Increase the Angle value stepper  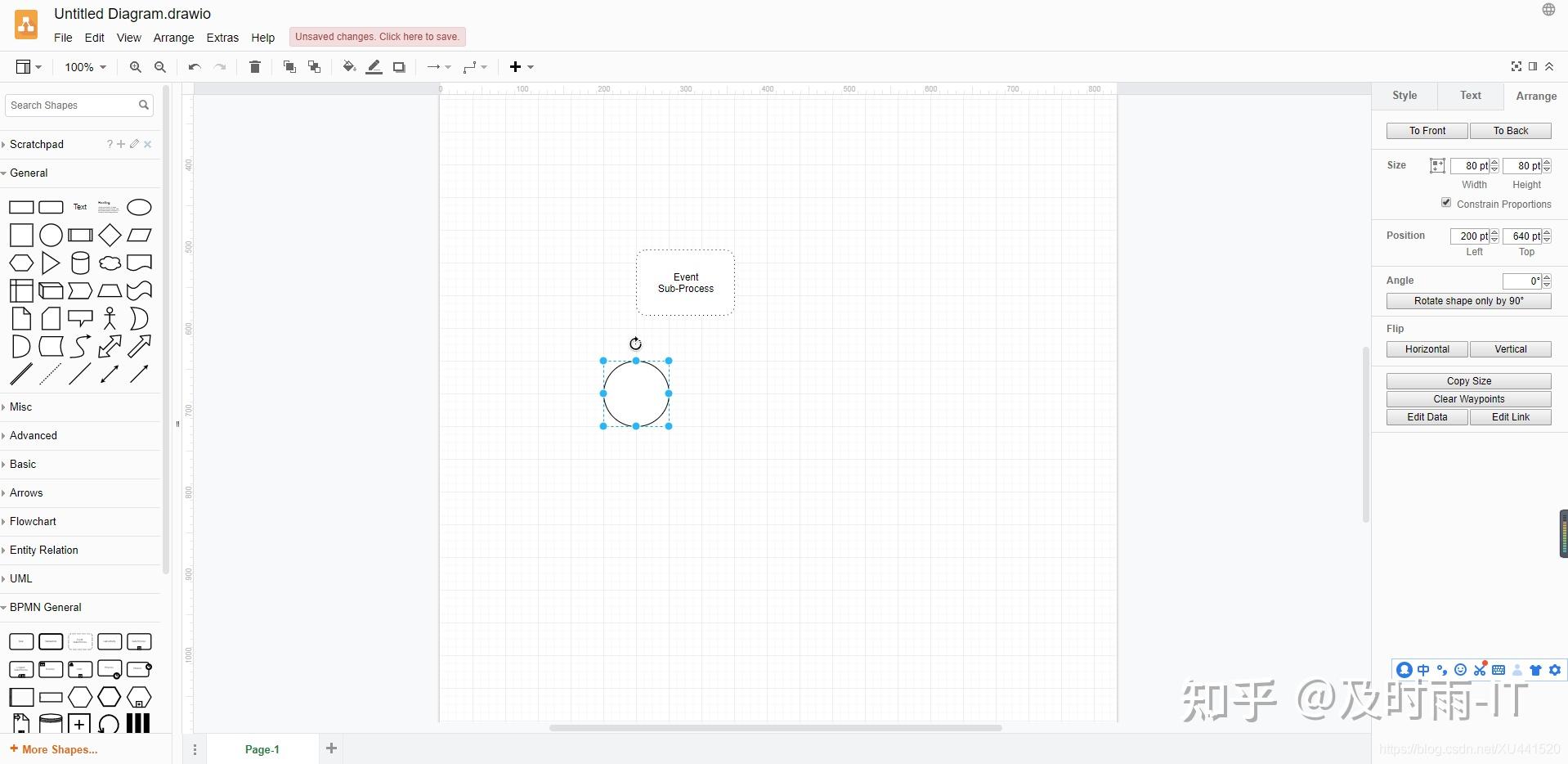pyautogui.click(x=1547, y=277)
